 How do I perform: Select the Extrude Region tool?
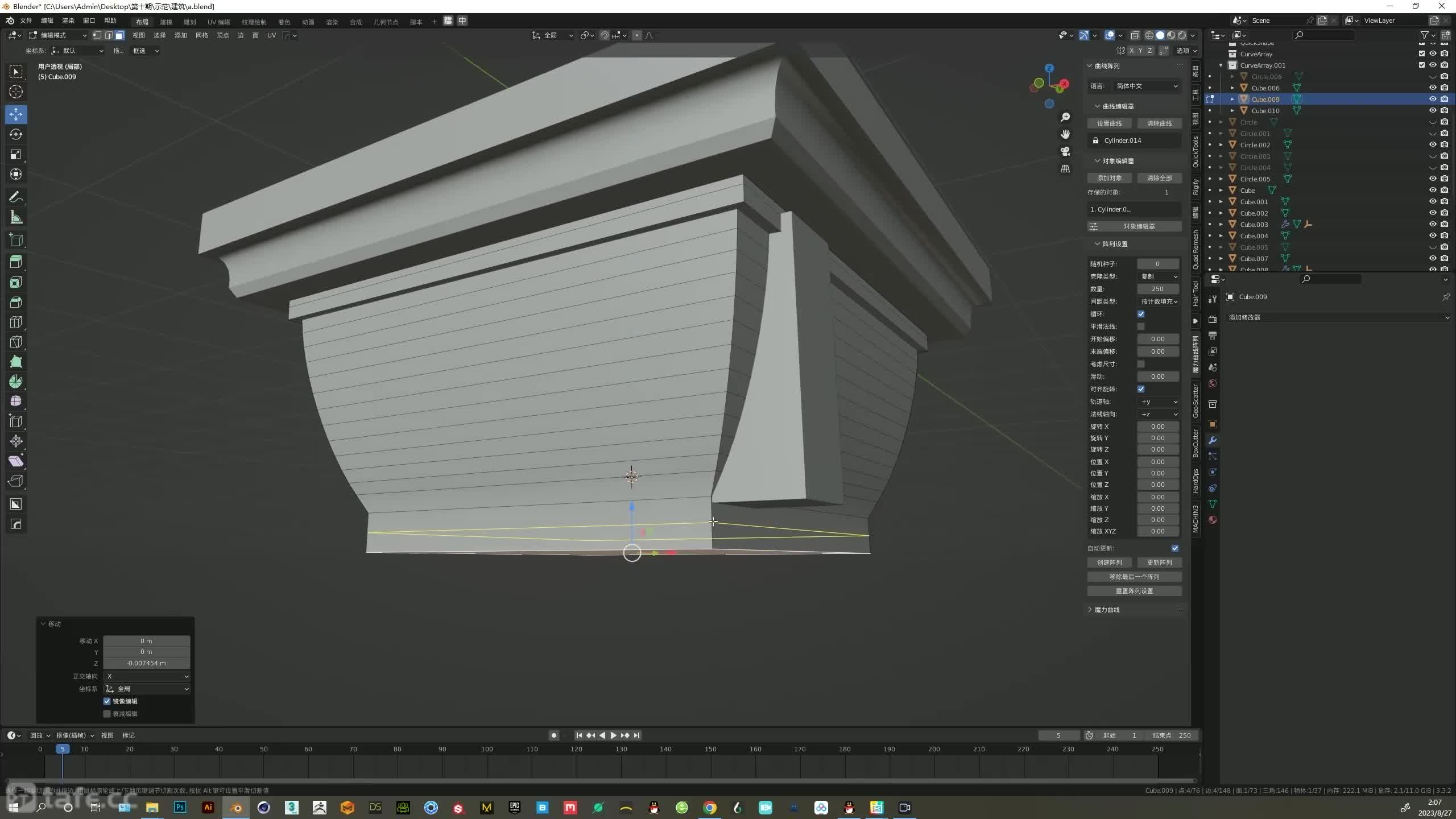pos(16,262)
